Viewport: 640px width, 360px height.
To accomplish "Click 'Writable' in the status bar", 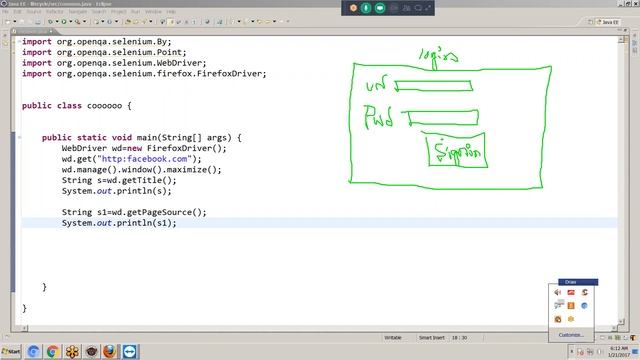I will tap(393, 338).
